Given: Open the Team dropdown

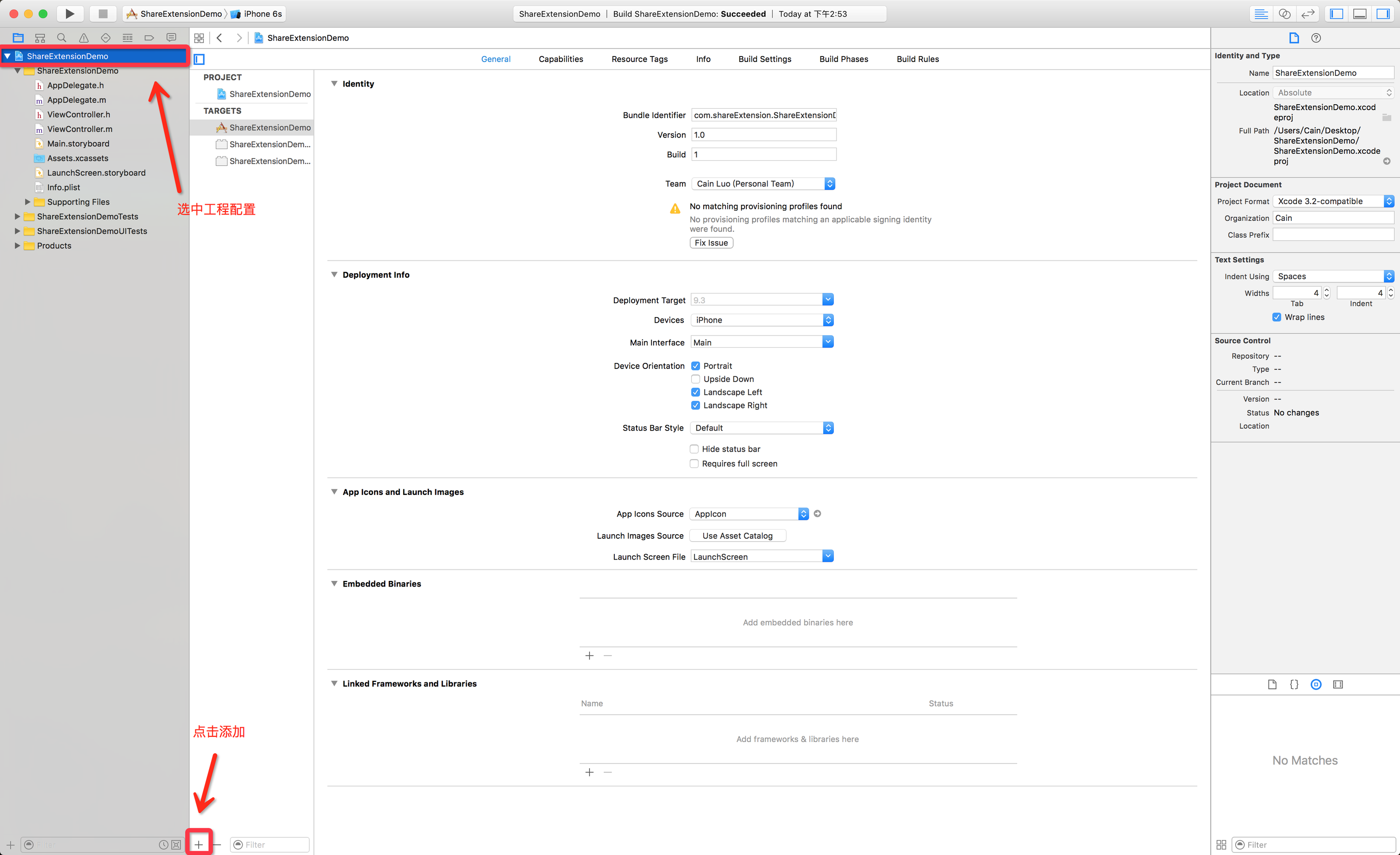Looking at the screenshot, I should pos(762,183).
